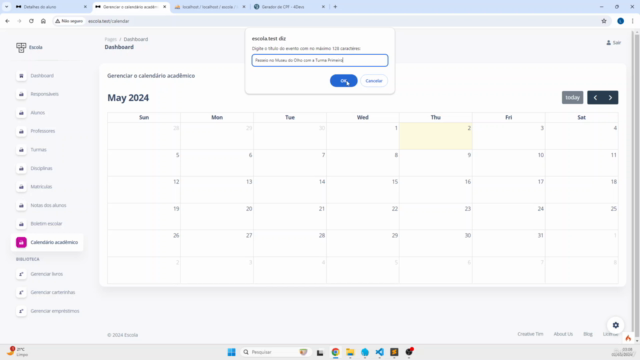
Task: Click the pink Calendário acadêmico icon
Action: tap(21, 242)
